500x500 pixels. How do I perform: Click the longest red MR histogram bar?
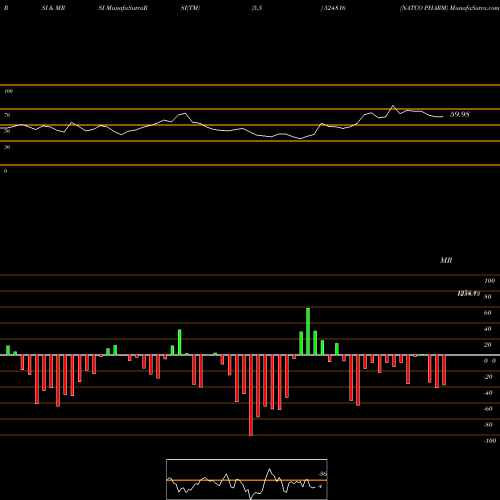pos(251,395)
